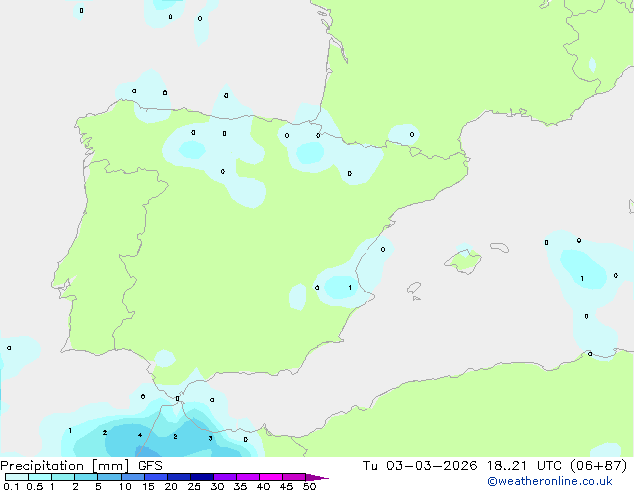This screenshot has height=490, width=634.
Task: Select the 2–5 mm legend color swatch
Action: 86,477
